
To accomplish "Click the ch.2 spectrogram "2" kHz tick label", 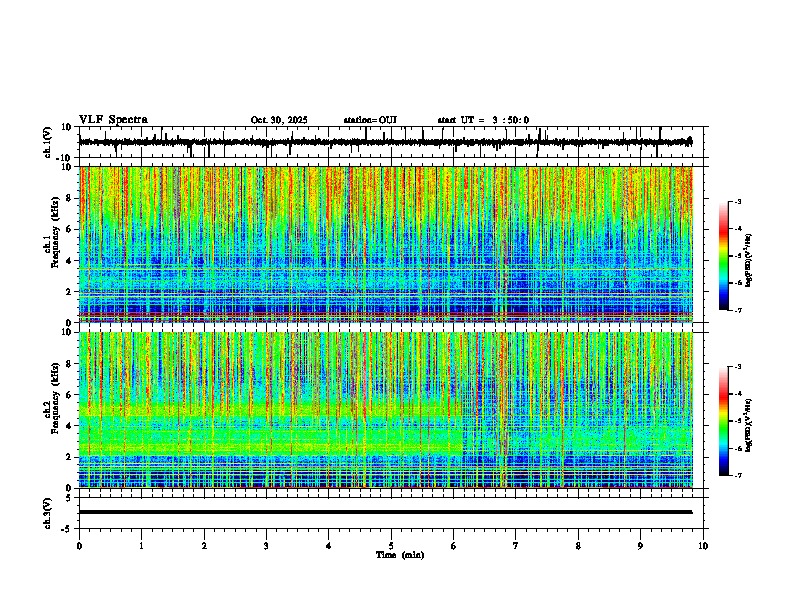I will pos(70,457).
